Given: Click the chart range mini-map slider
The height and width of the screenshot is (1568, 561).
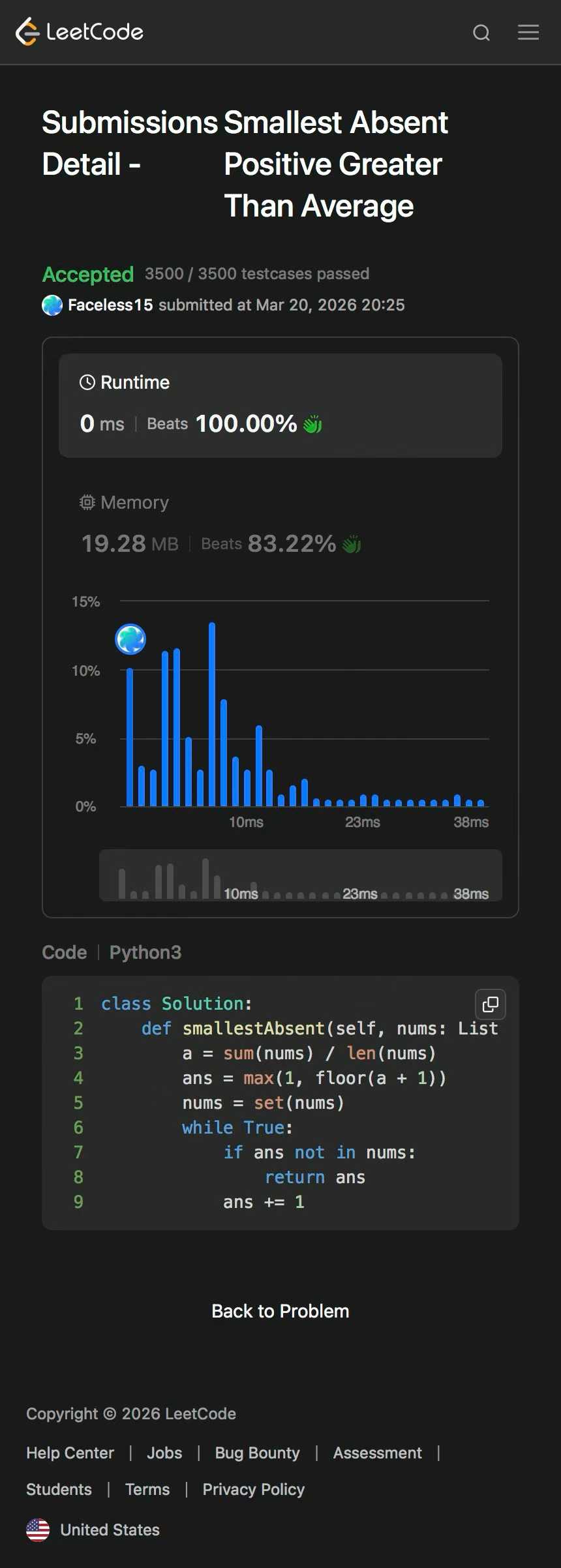Looking at the screenshot, I should pos(300,875).
